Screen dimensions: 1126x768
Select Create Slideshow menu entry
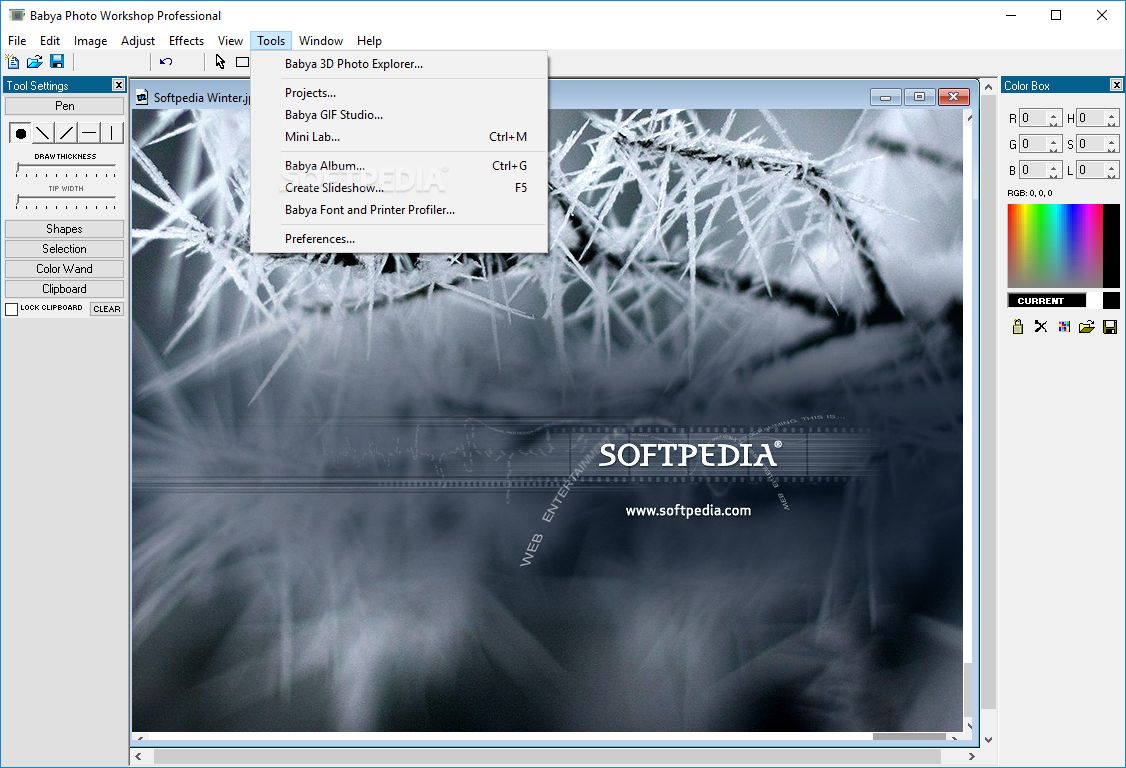(399, 188)
